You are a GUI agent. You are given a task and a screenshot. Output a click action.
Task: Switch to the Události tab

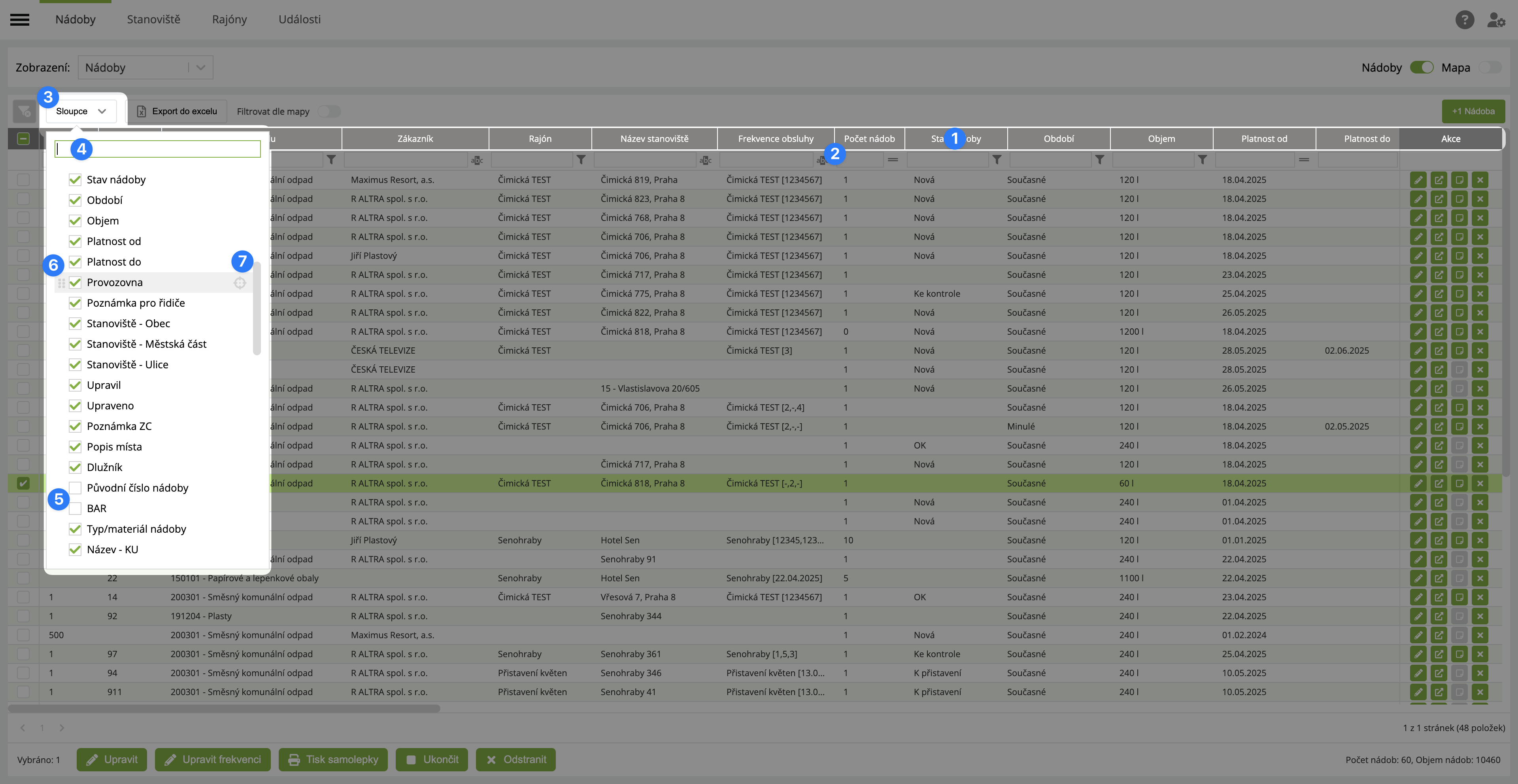point(299,19)
